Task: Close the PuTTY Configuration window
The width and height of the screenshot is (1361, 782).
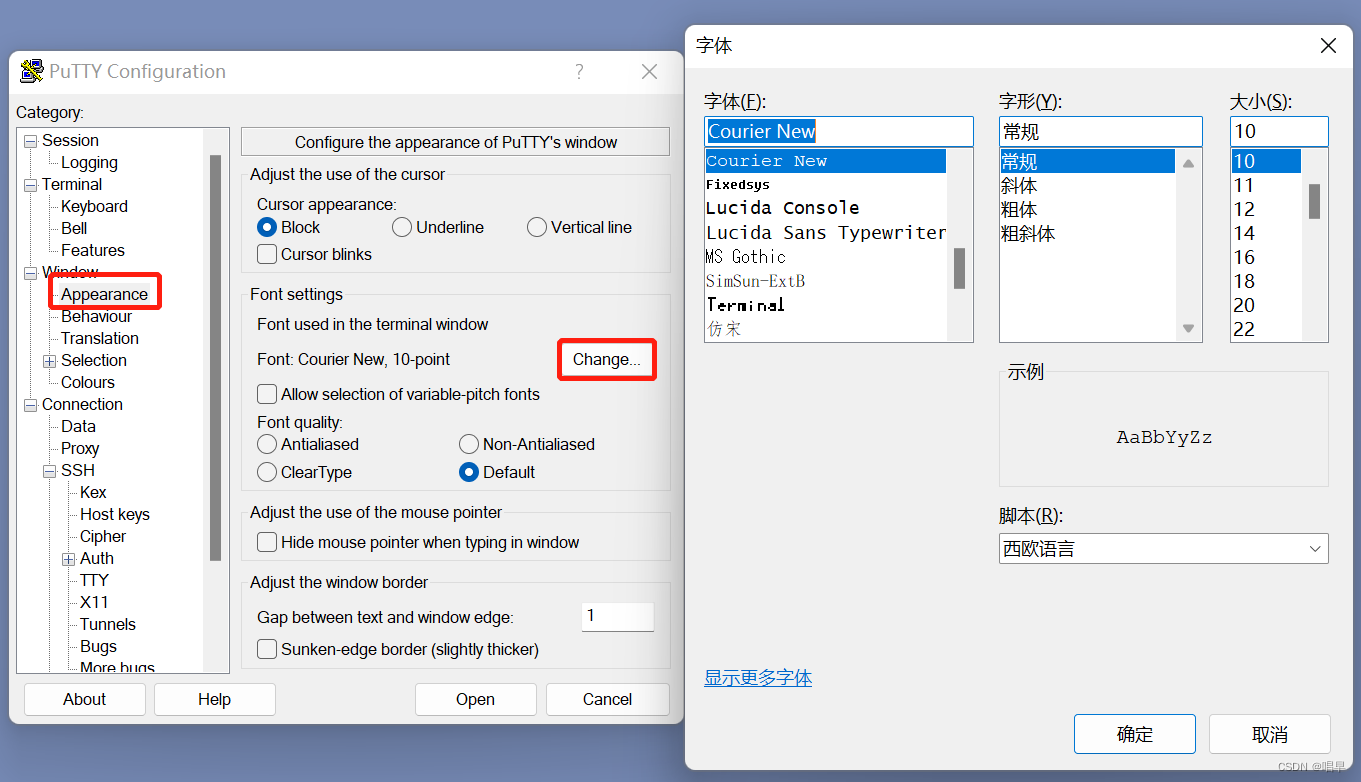Action: click(650, 72)
